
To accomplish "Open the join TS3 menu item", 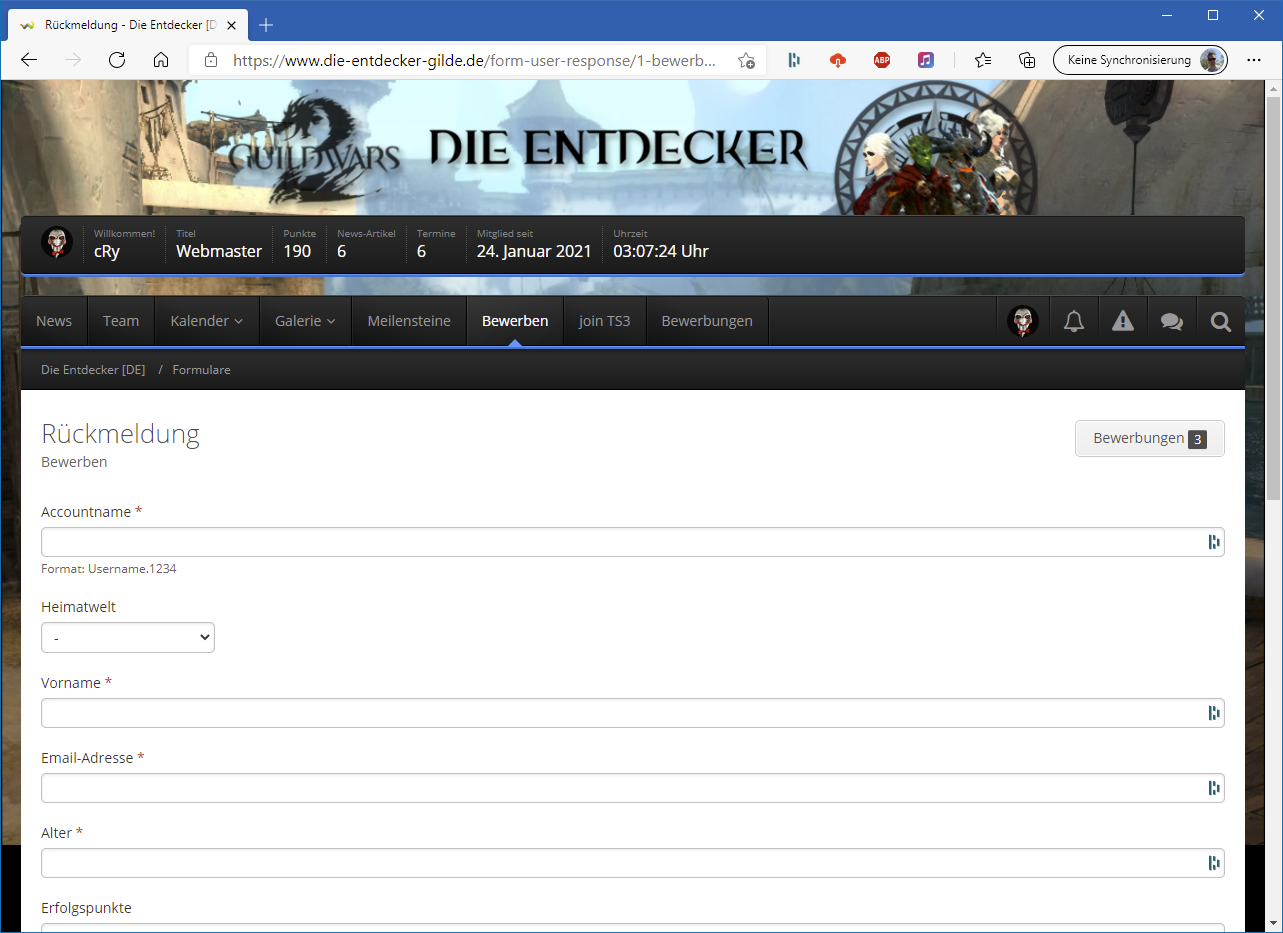I will click(x=605, y=321).
